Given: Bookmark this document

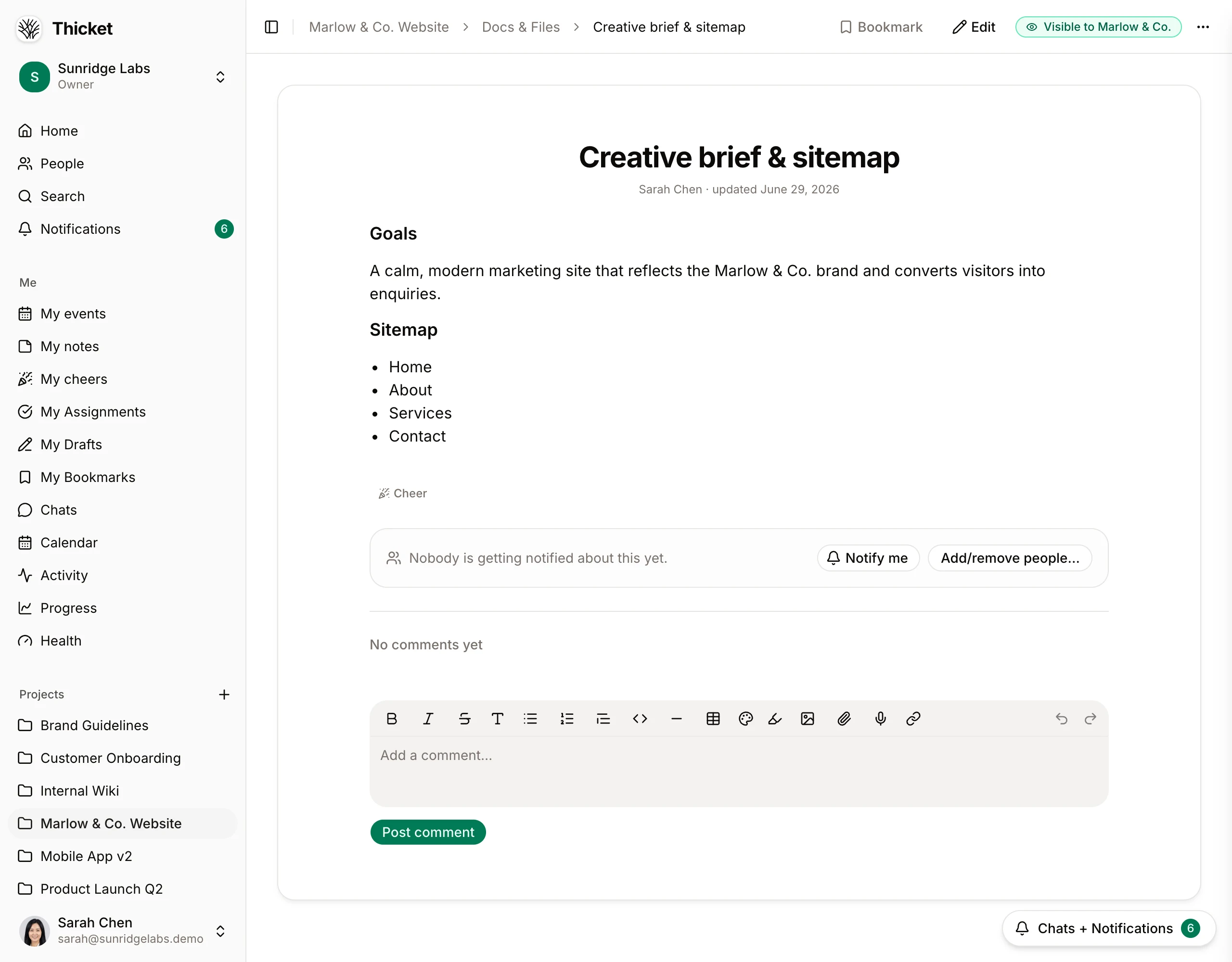Looking at the screenshot, I should [x=881, y=27].
